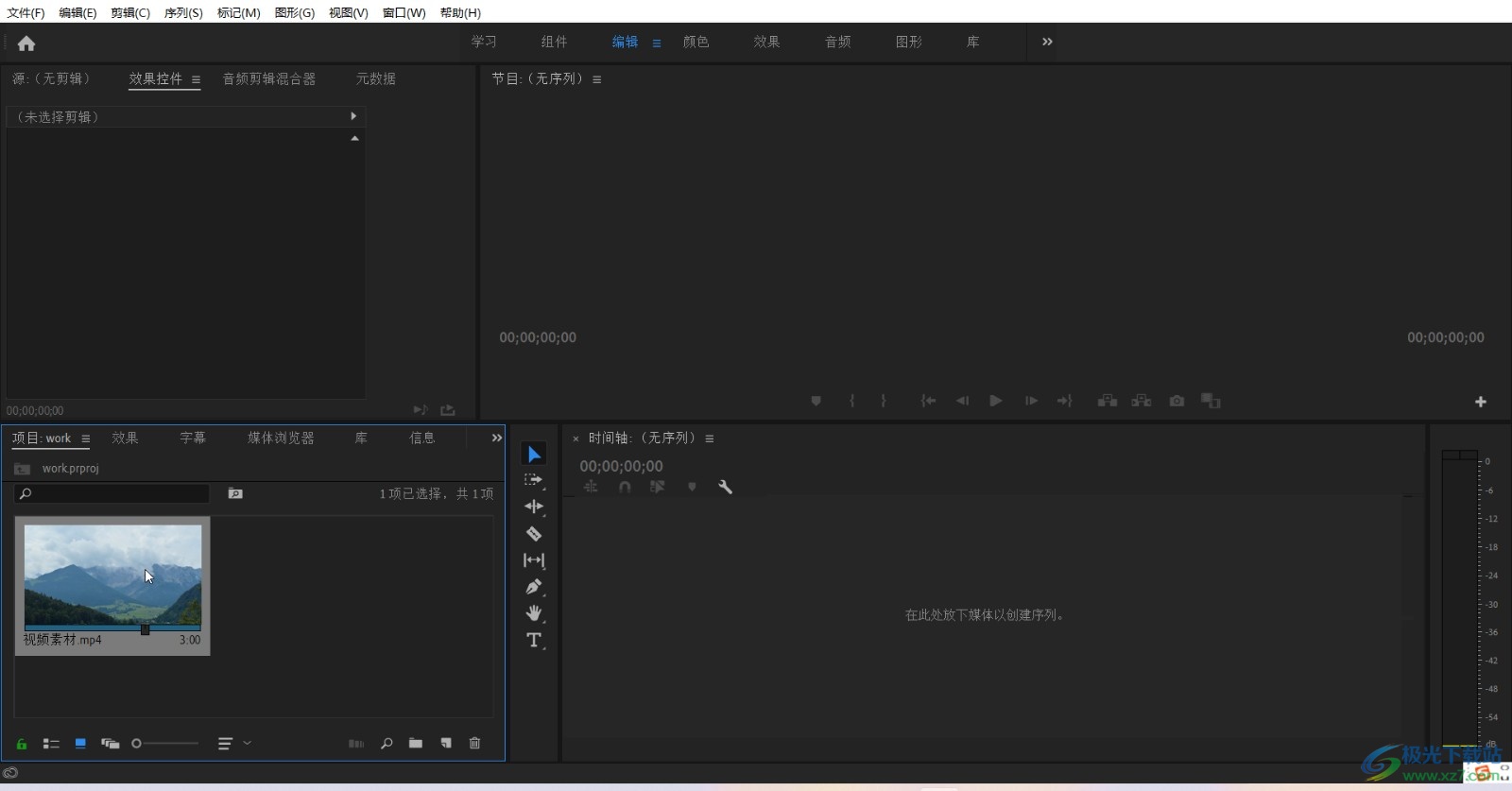Toggle play only audio for this clip
Screen dimensions: 1512x791
pos(420,410)
